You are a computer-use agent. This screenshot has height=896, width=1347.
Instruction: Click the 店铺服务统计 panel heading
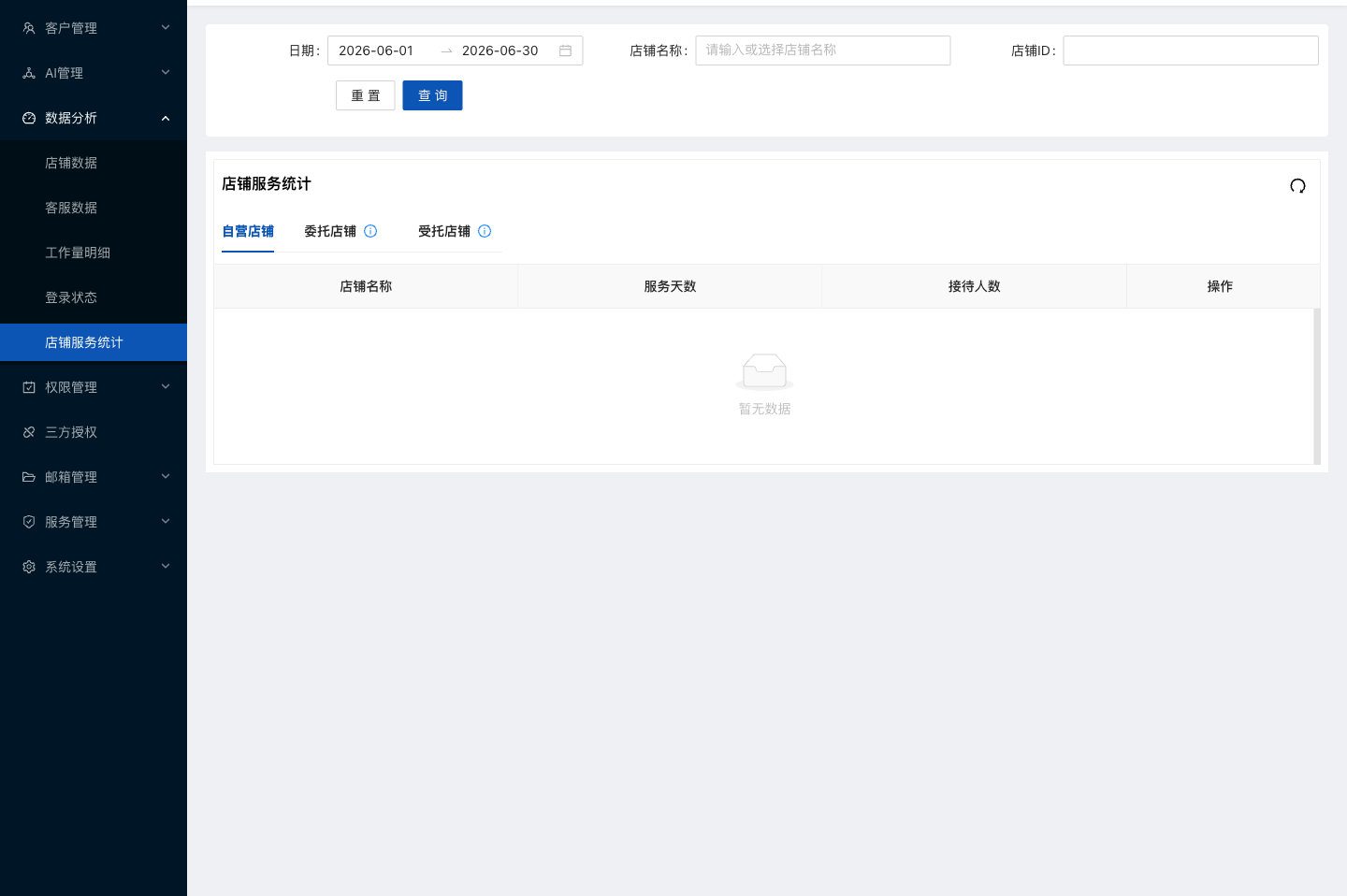267,183
